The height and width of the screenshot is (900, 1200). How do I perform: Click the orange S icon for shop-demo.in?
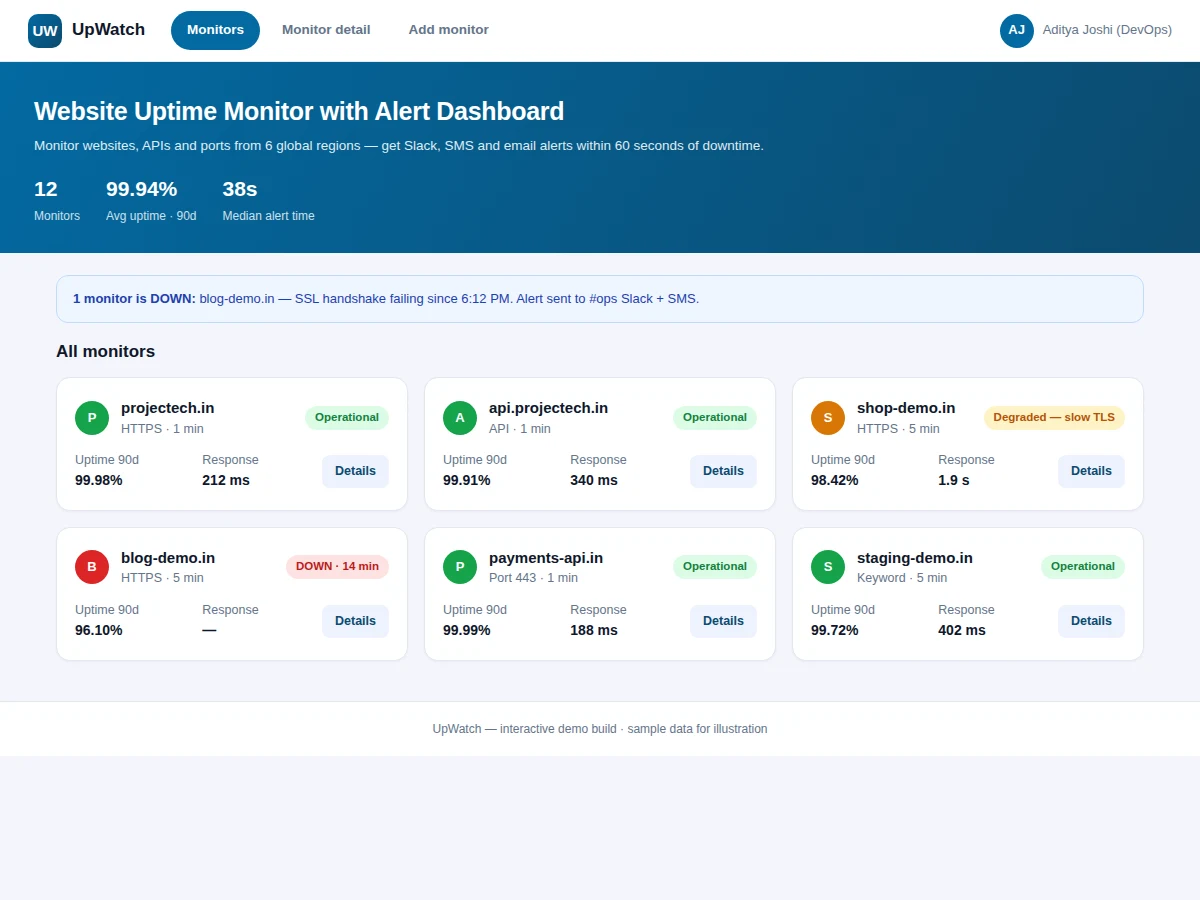pos(828,418)
